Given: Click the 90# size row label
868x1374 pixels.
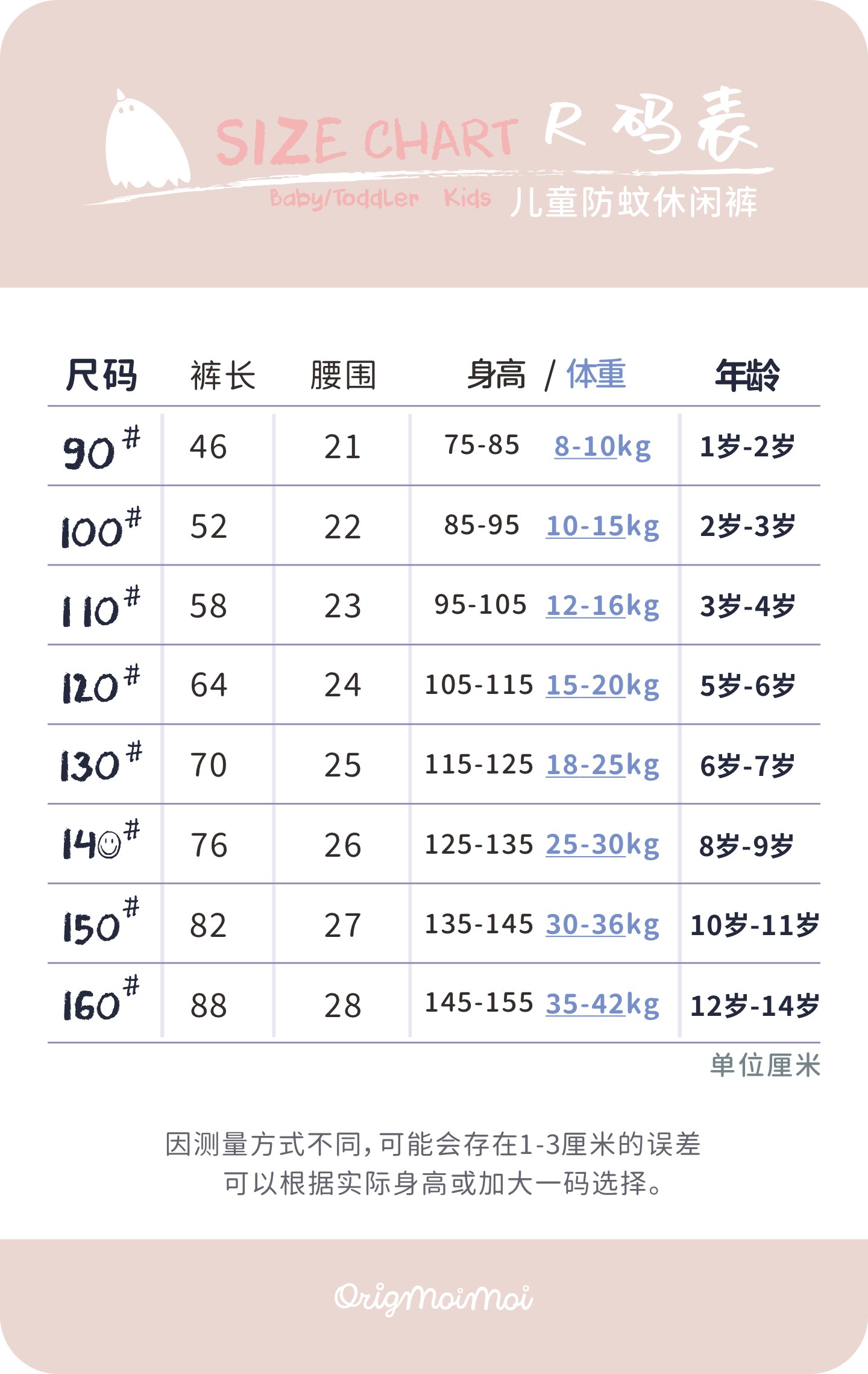Looking at the screenshot, I should (x=100, y=449).
